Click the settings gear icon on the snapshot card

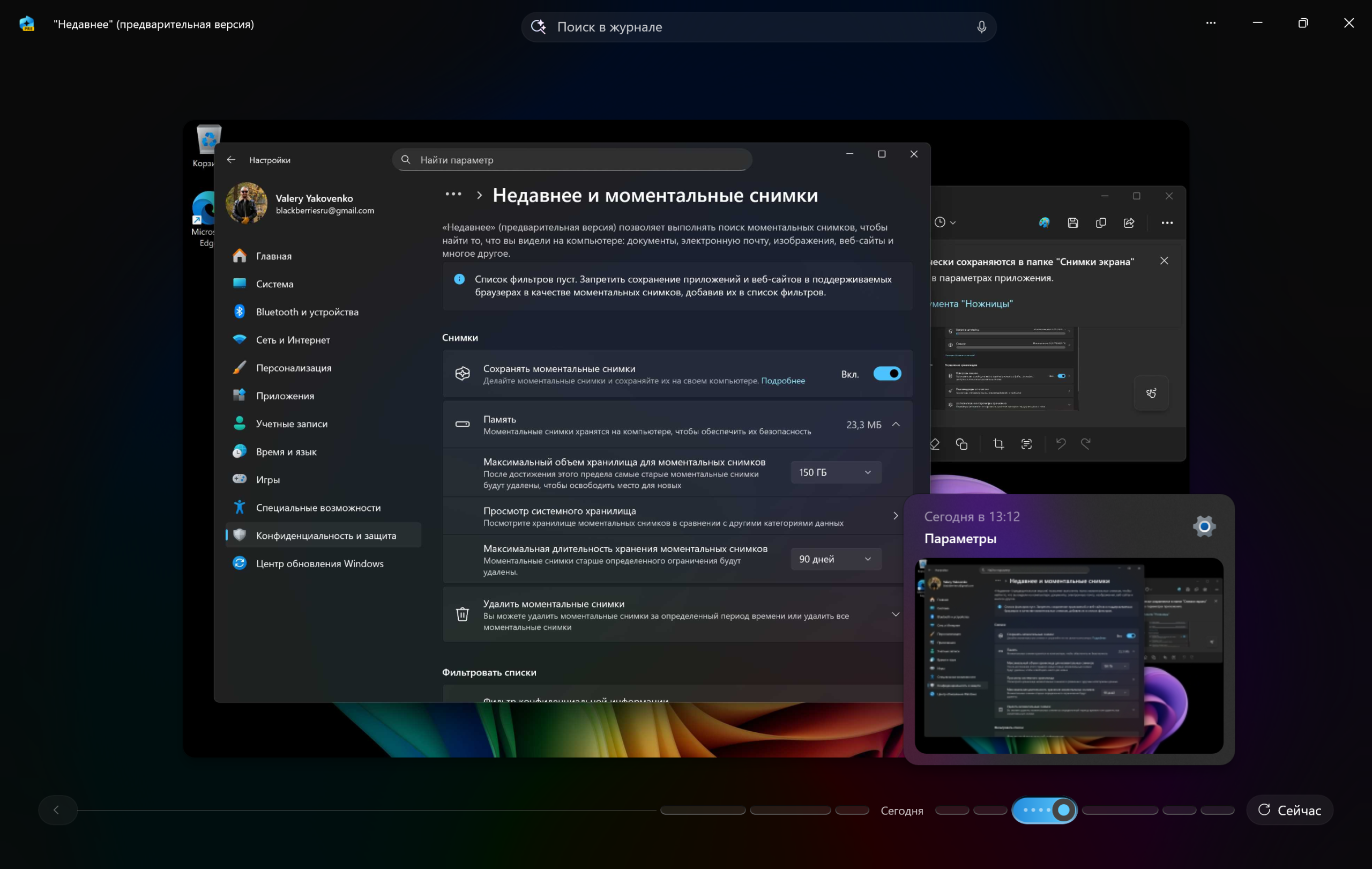pyautogui.click(x=1204, y=526)
